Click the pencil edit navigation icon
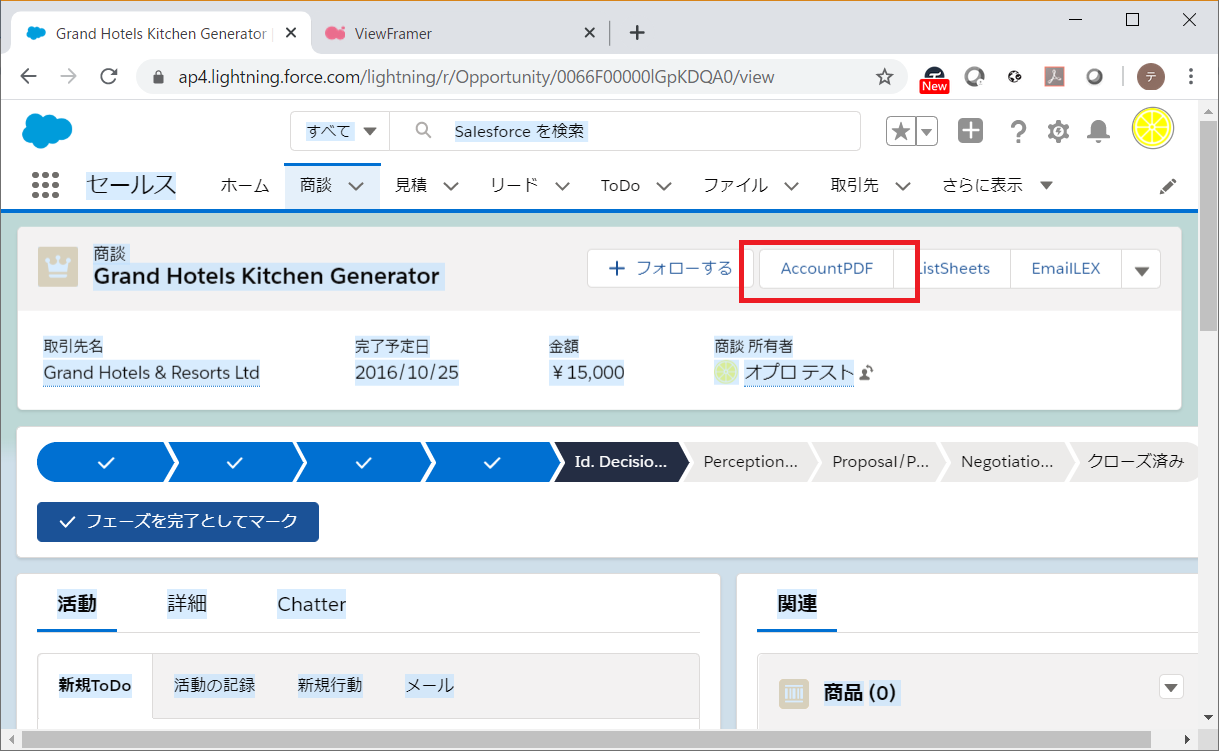Image resolution: width=1219 pixels, height=751 pixels. click(x=1168, y=186)
